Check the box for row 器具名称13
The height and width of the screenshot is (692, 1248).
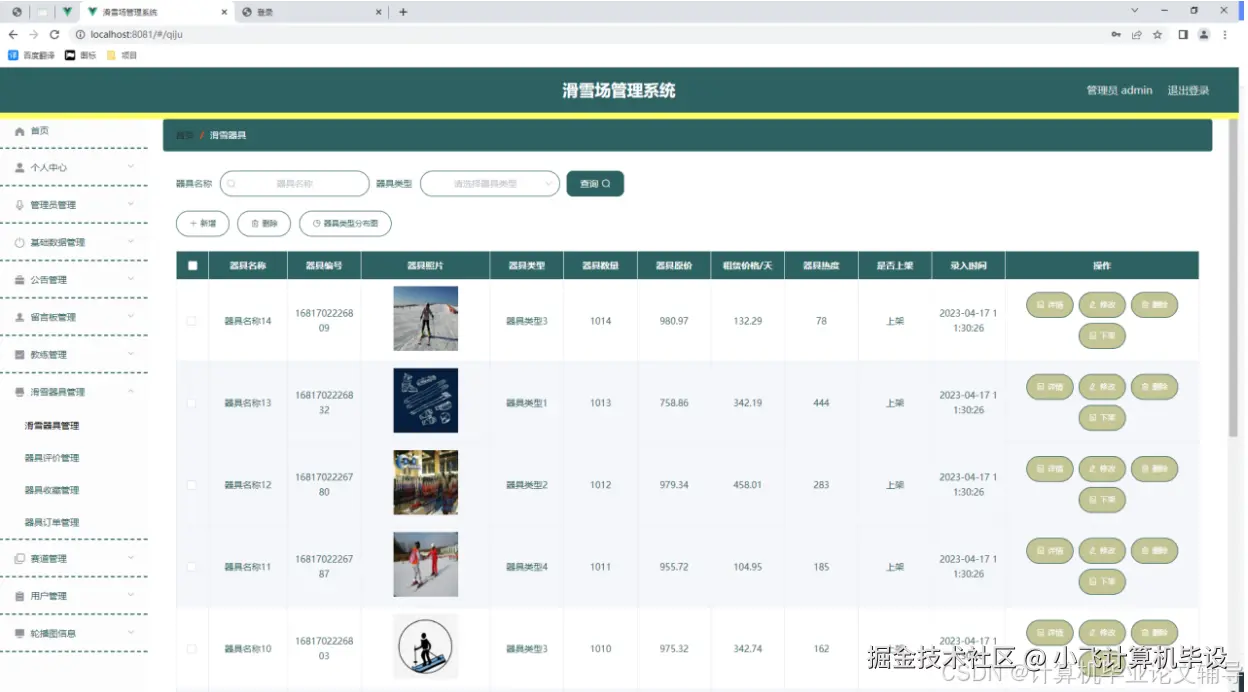(x=192, y=403)
